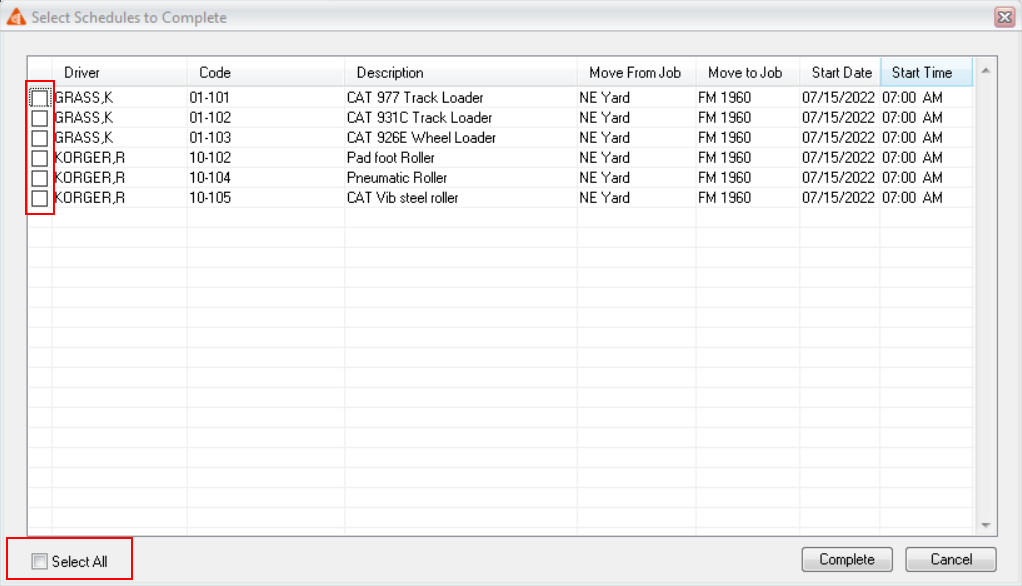
Task: Check the checkbox for CAT 926E Wheel Loader
Action: (39, 137)
